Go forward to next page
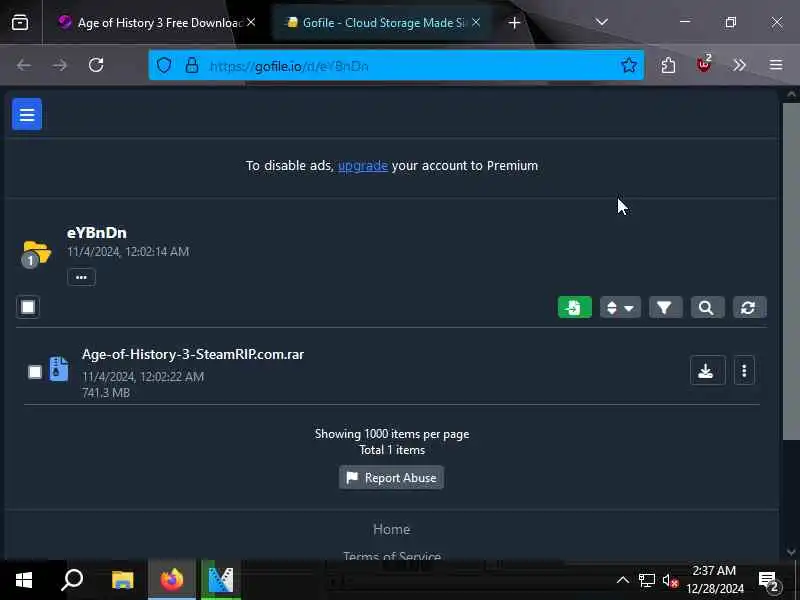This screenshot has height=600, width=800. tap(60, 65)
